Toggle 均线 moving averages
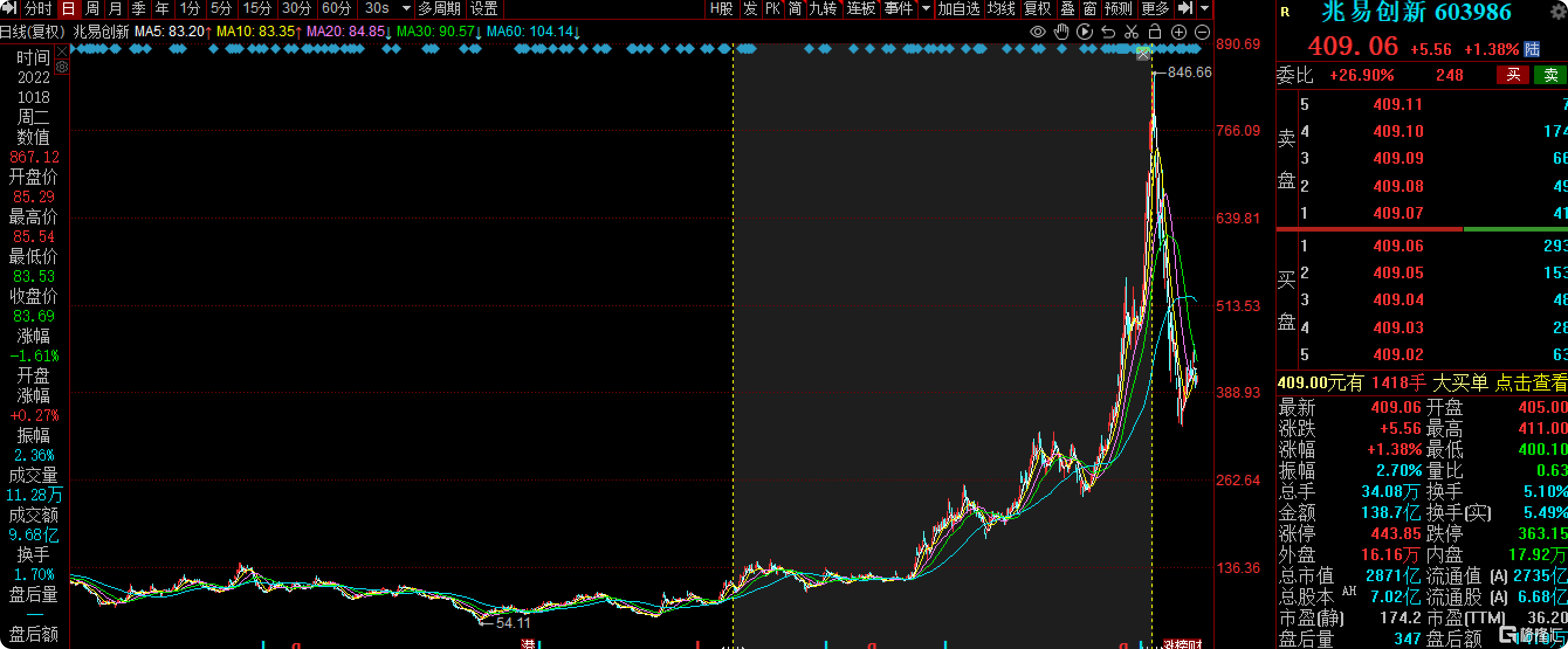 click(x=1001, y=9)
